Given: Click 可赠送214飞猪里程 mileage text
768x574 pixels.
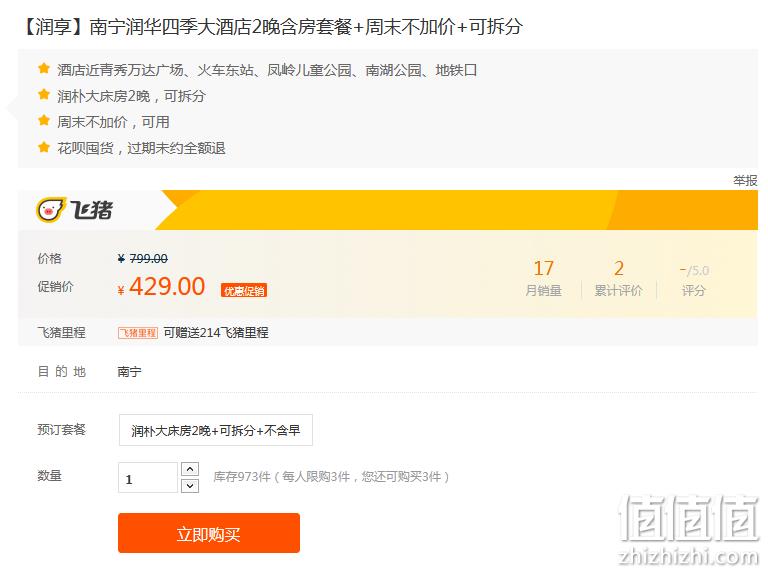Looking at the screenshot, I should point(216,333).
